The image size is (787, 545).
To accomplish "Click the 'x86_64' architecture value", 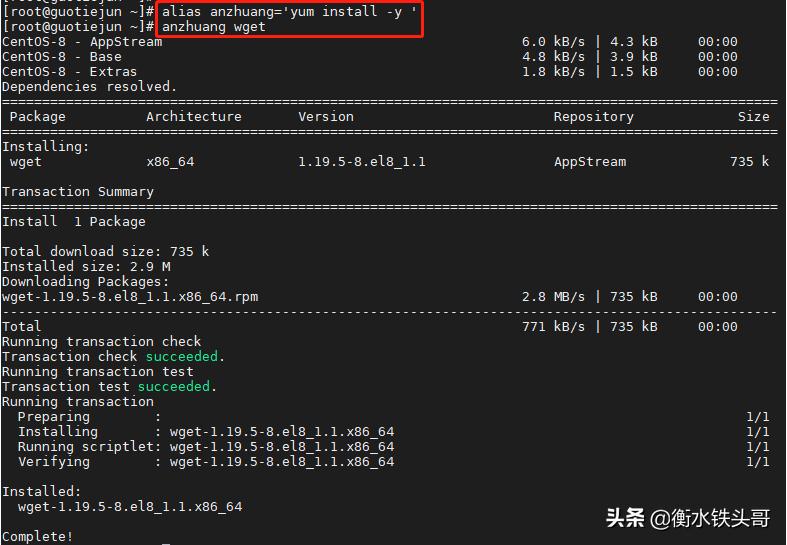I will point(170,162).
